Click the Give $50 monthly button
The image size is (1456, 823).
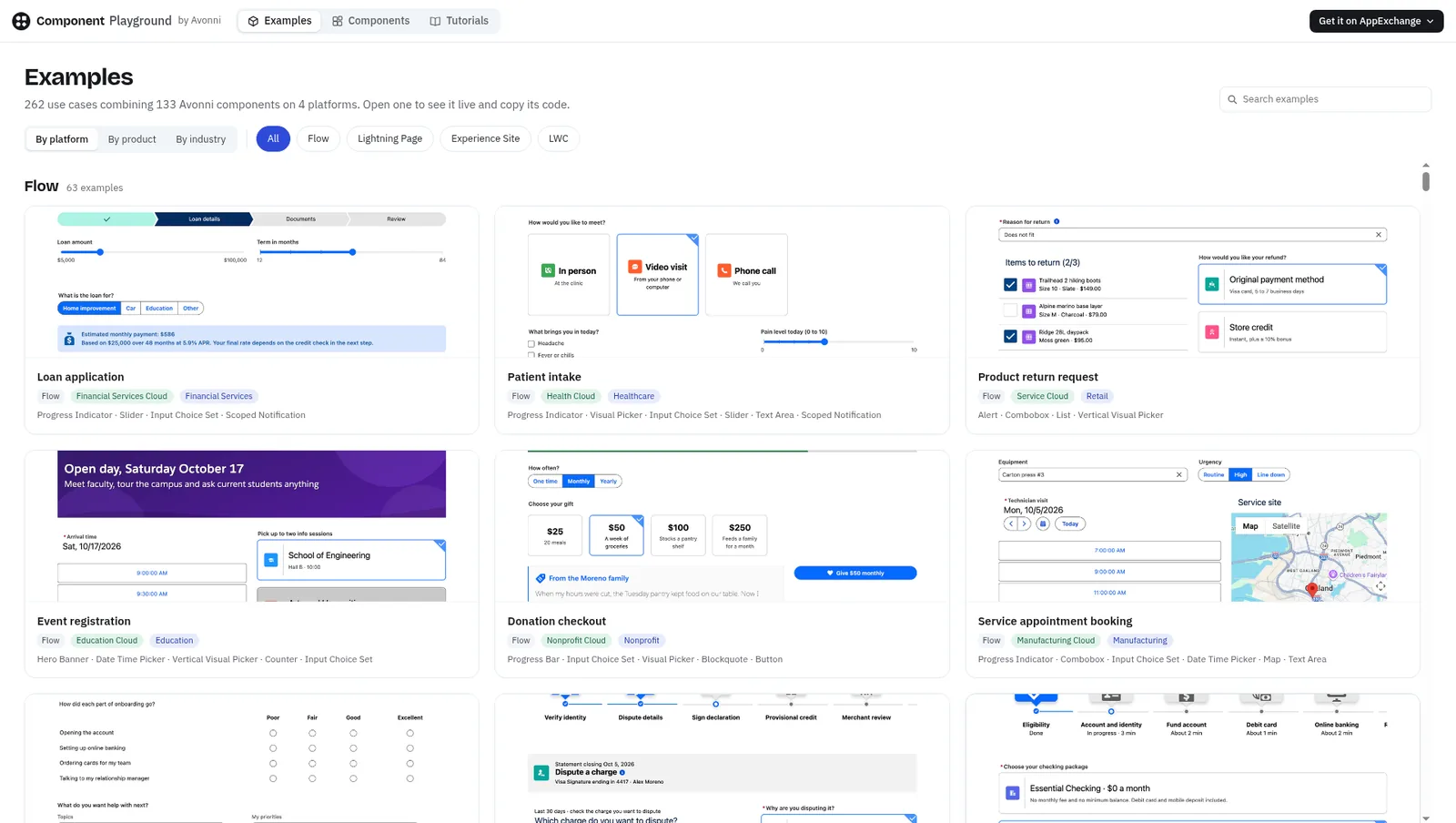point(855,573)
